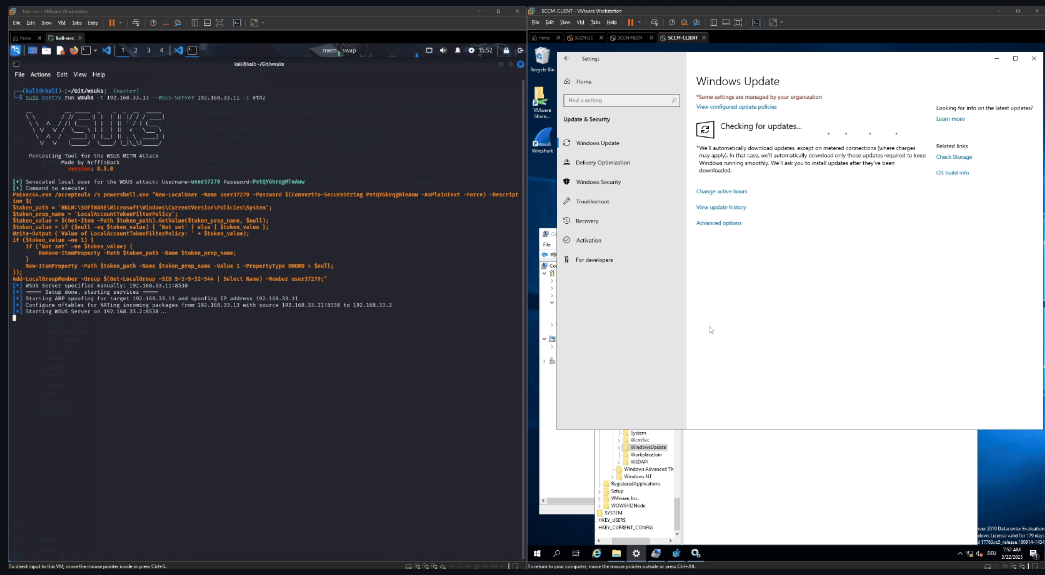Open the Wireshark desktop shortcut
This screenshot has height=575, width=1045.
tap(542, 140)
